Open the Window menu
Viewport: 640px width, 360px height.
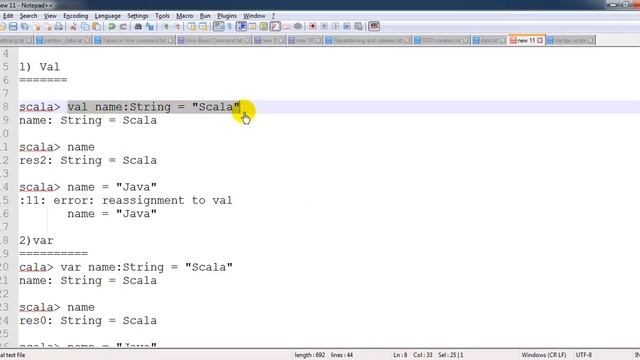[254, 16]
